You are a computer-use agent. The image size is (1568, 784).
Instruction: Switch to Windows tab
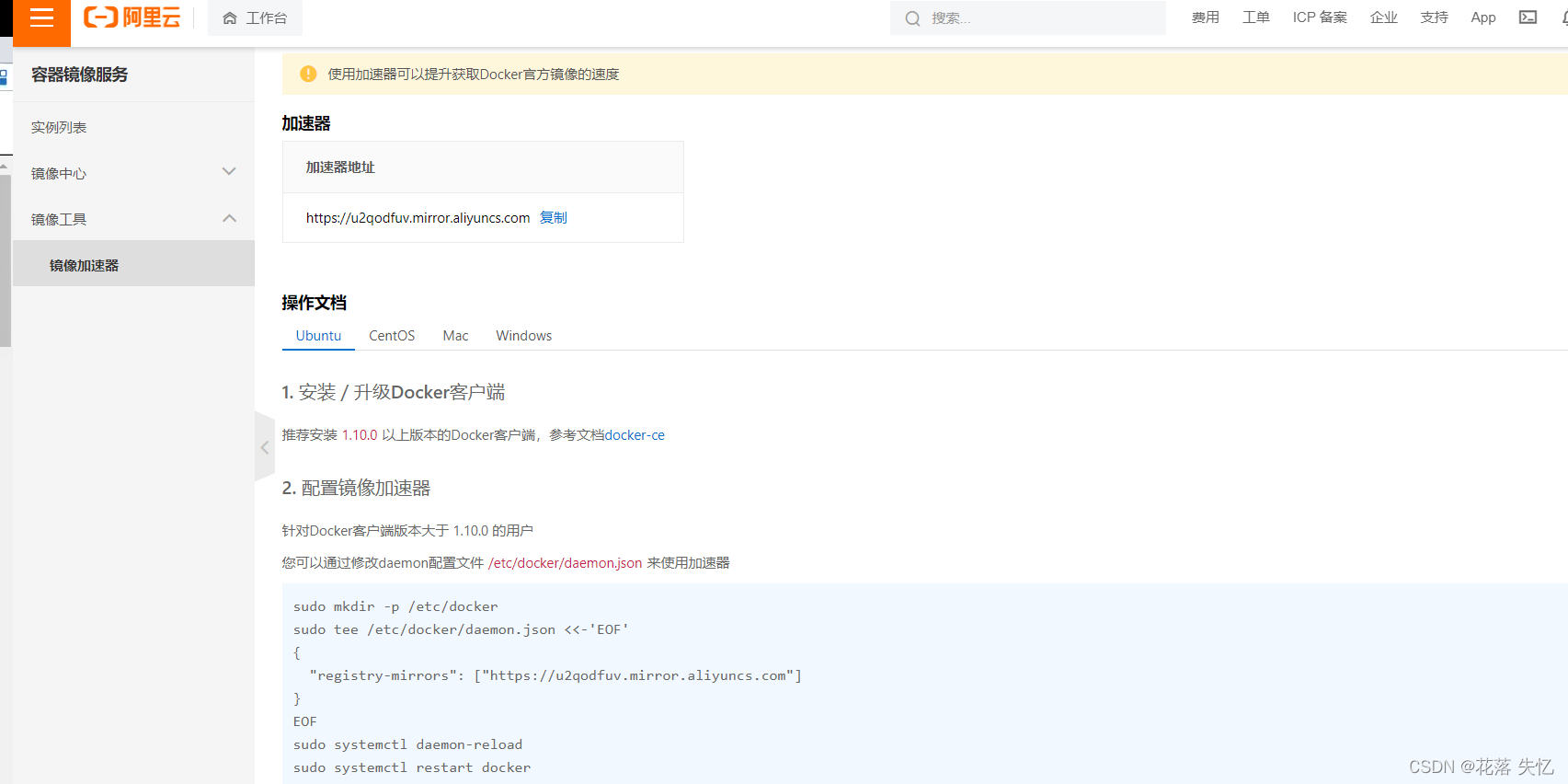click(x=524, y=336)
